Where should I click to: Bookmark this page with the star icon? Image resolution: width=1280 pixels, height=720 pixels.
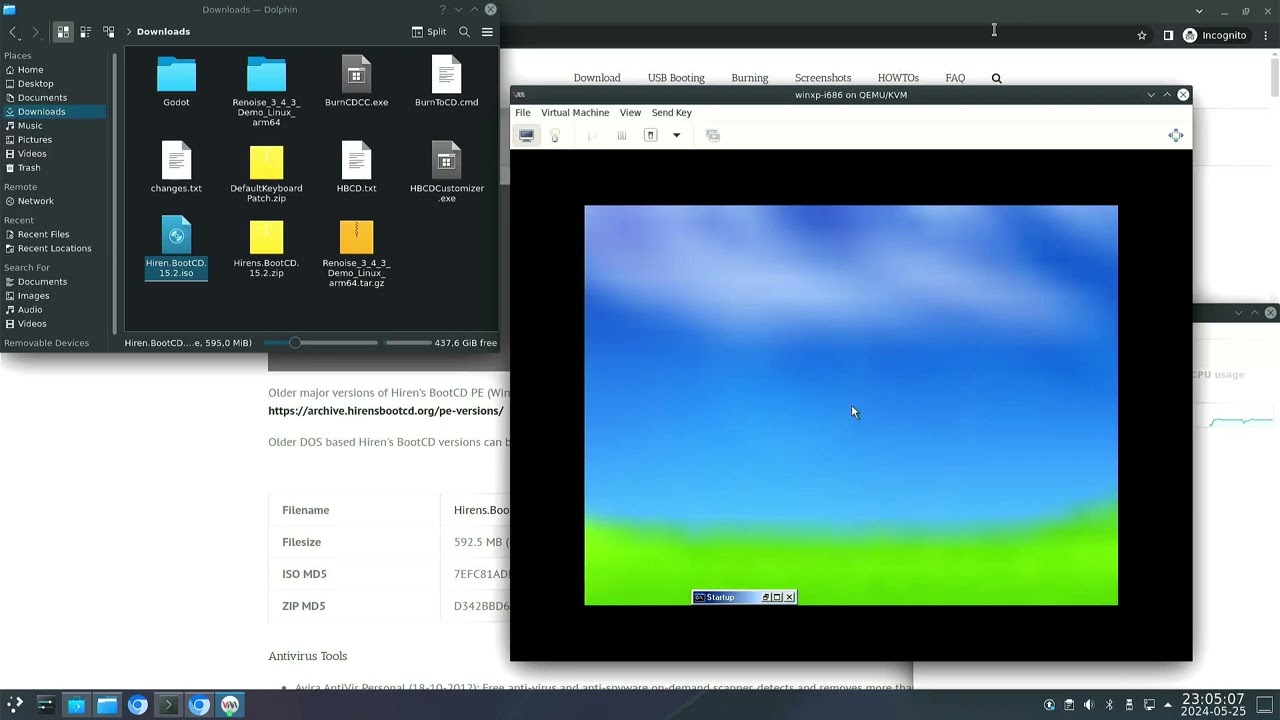click(1142, 35)
